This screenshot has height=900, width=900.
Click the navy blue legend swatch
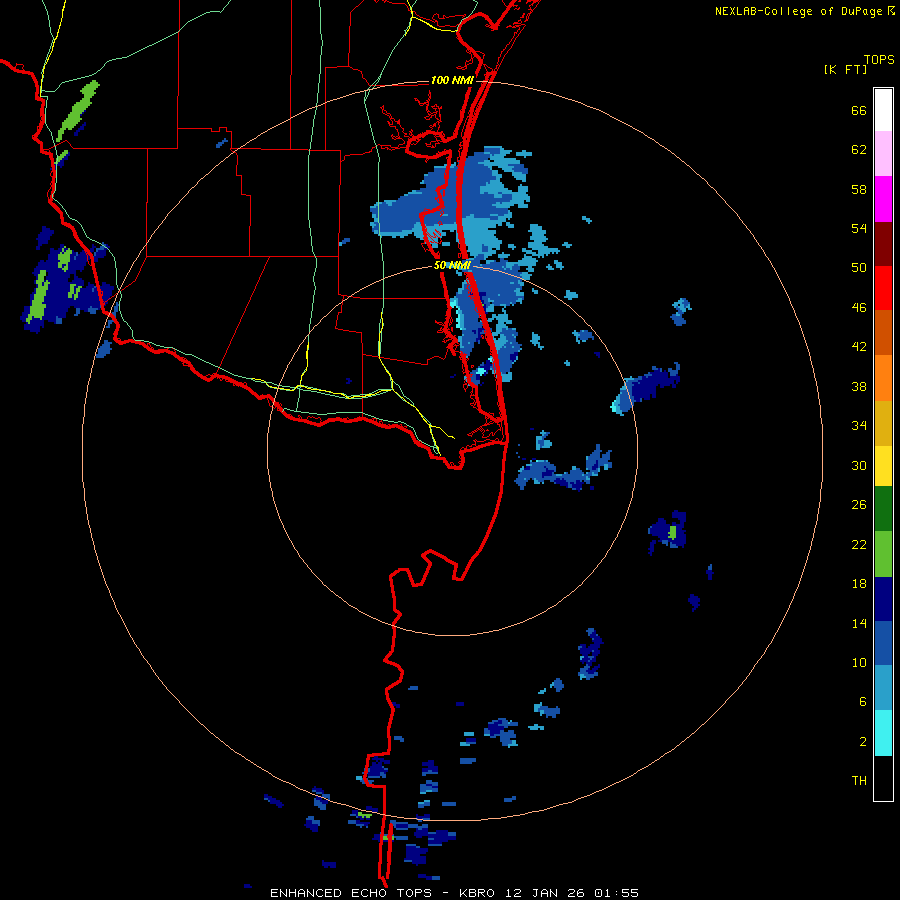883,599
